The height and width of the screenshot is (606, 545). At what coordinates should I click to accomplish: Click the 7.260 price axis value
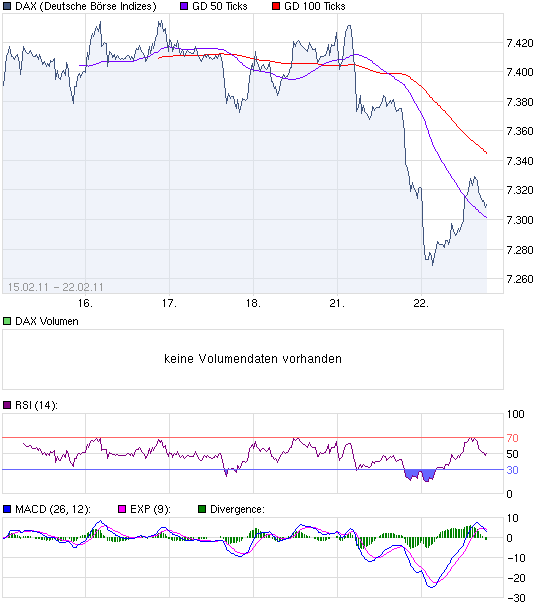click(520, 279)
